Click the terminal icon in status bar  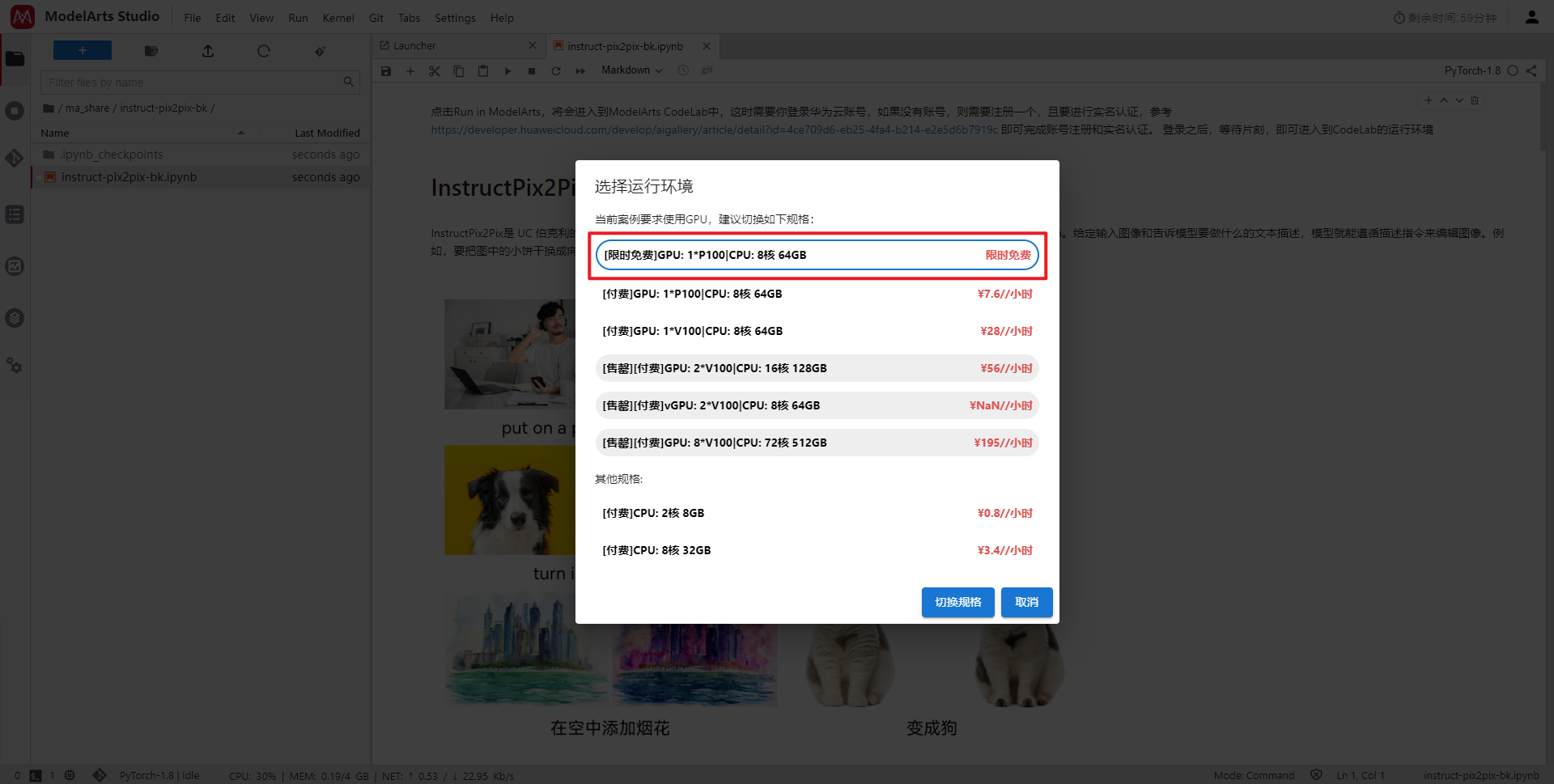(x=36, y=776)
